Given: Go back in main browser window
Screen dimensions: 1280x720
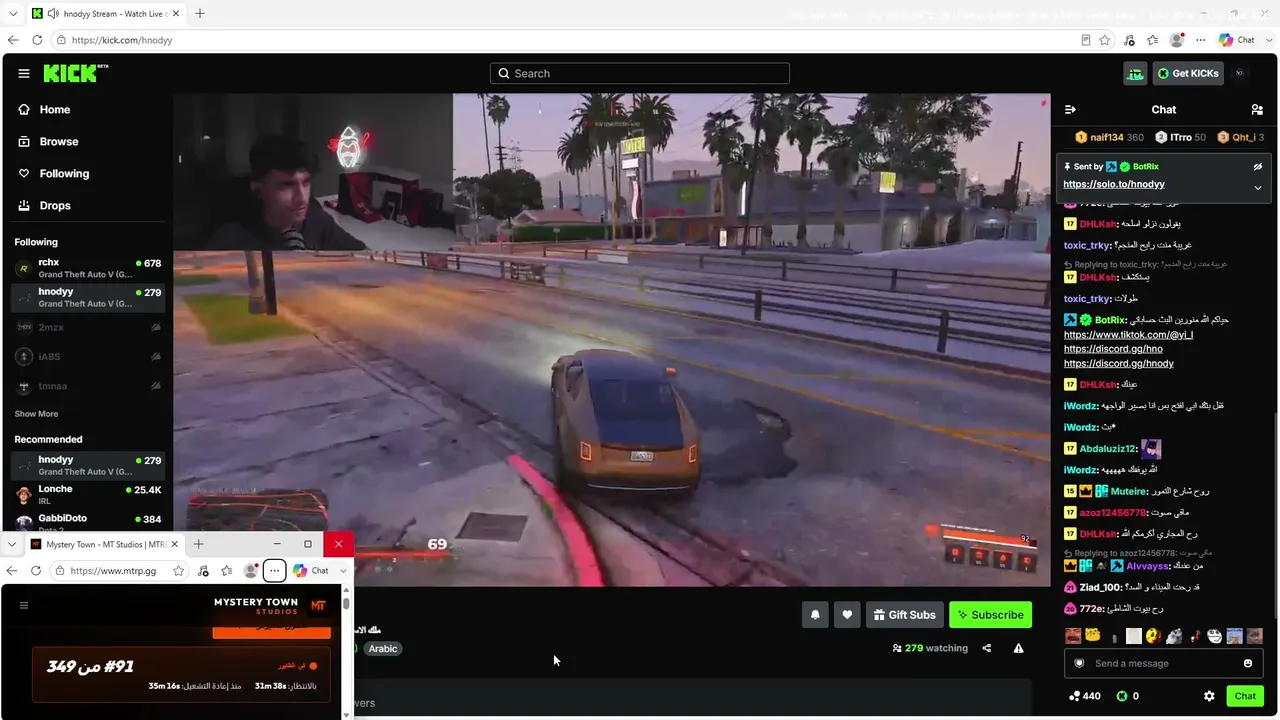Looking at the screenshot, I should pyautogui.click(x=13, y=40).
